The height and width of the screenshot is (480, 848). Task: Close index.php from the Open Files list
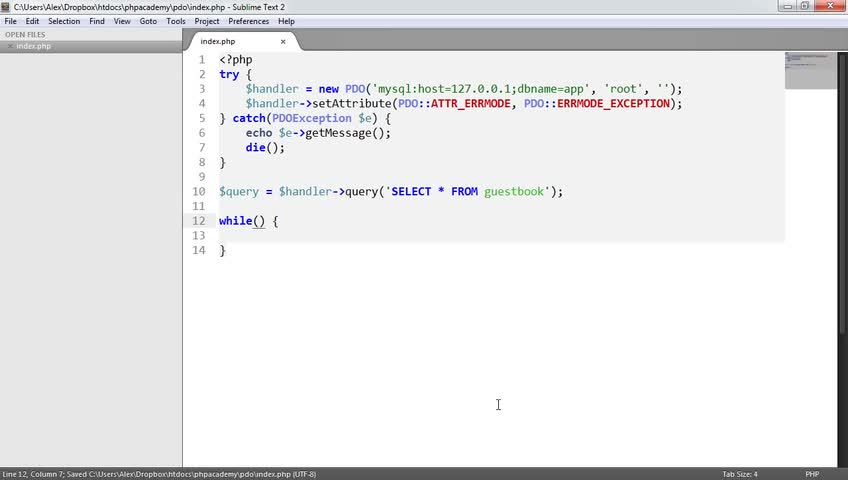10,46
